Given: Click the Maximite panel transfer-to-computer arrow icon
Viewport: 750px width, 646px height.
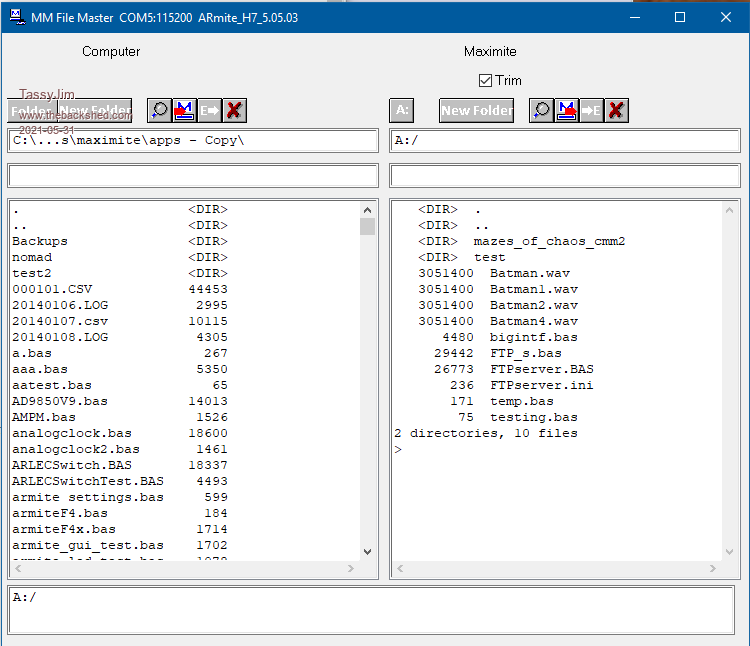Looking at the screenshot, I should tap(591, 110).
